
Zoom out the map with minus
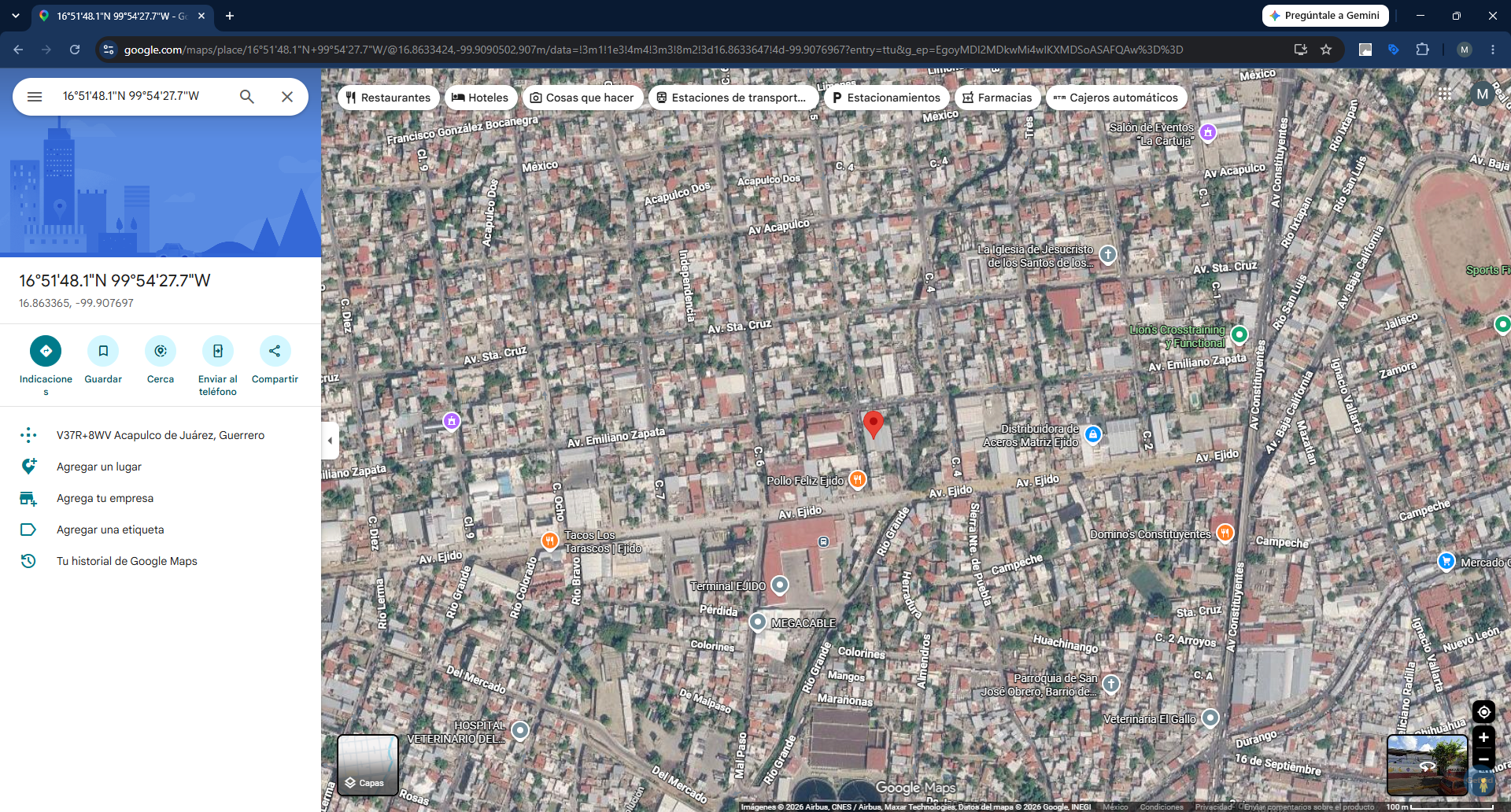(x=1483, y=759)
